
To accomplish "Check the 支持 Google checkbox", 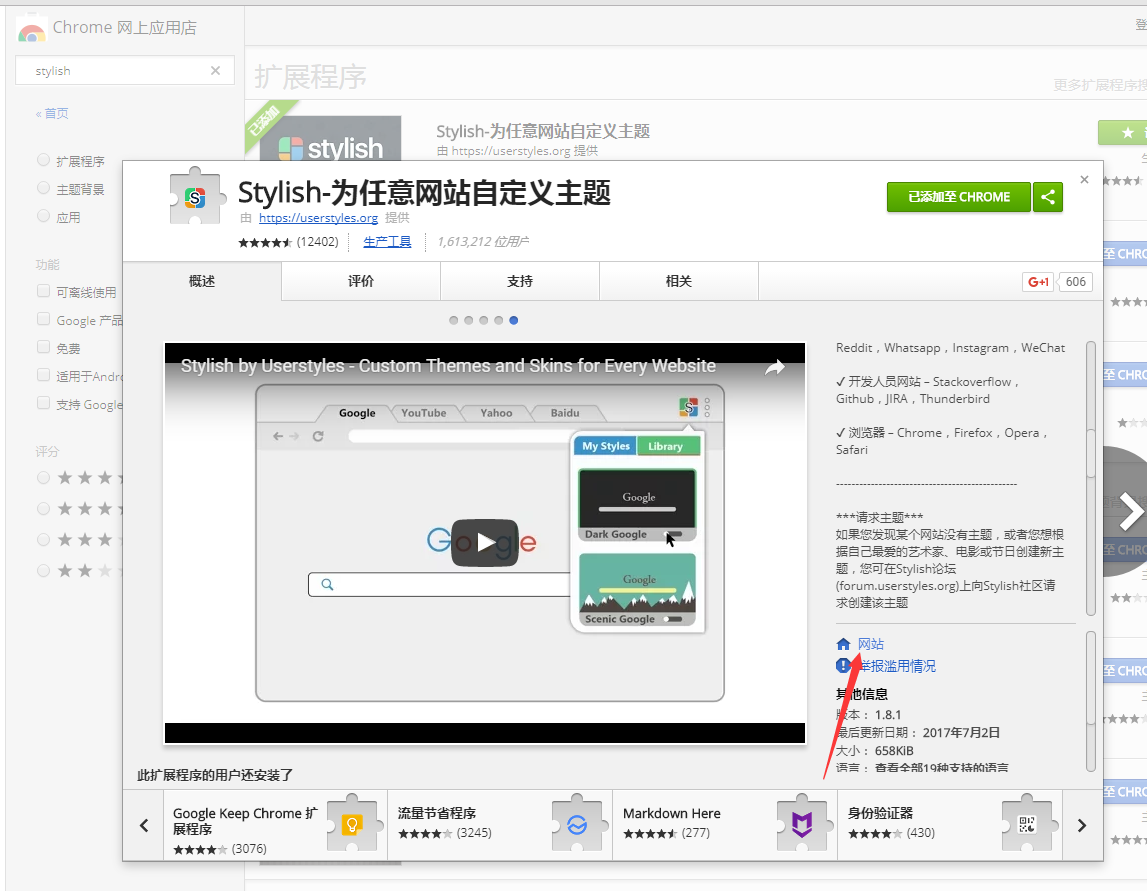I will (x=43, y=403).
